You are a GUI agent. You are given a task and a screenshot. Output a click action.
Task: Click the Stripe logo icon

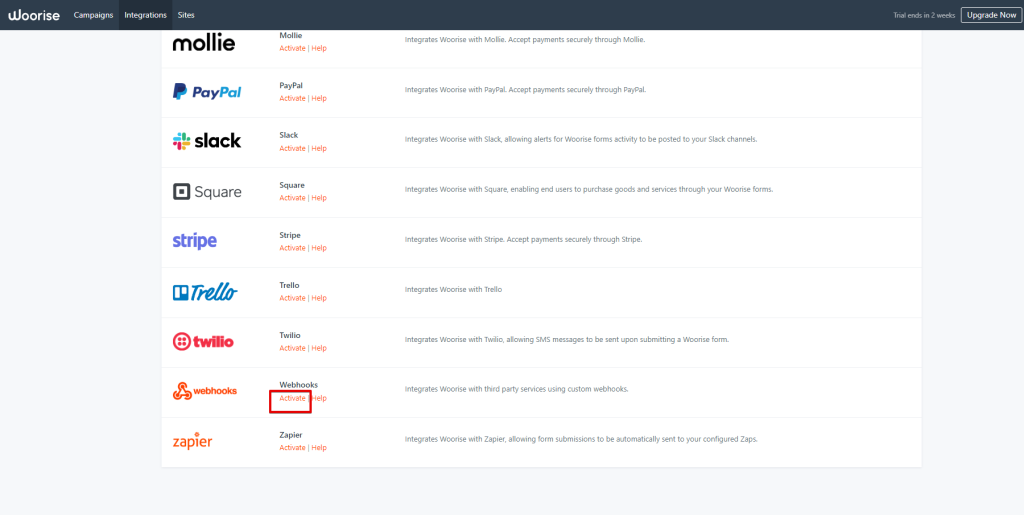195,241
